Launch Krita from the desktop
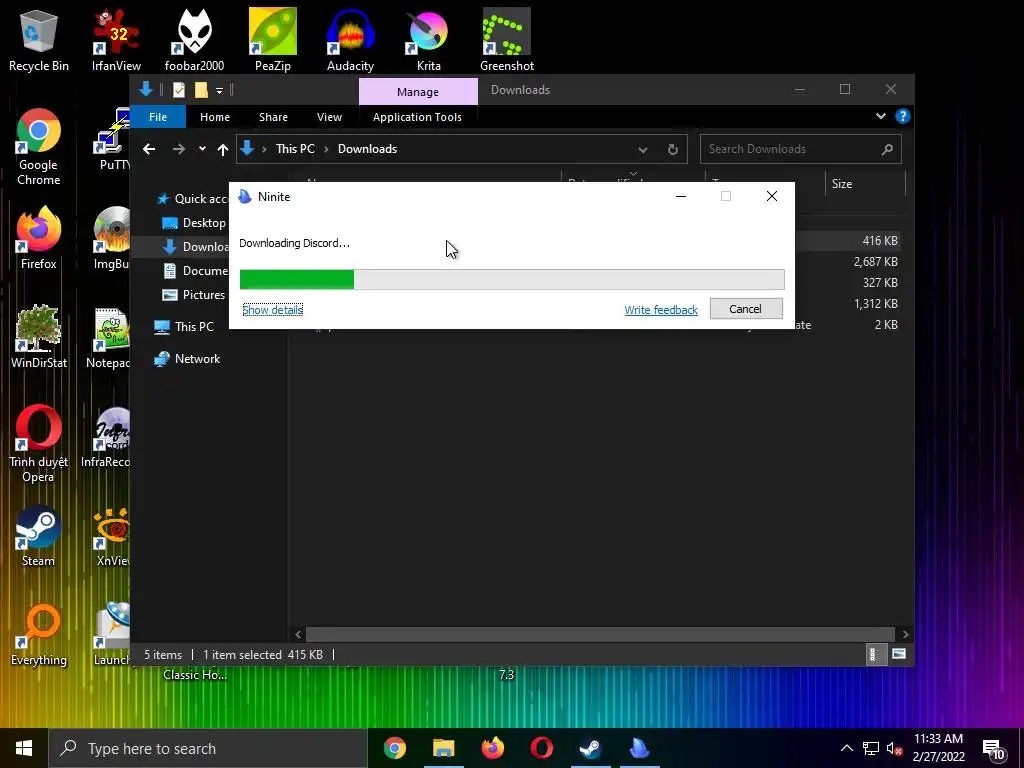1024x768 pixels. tap(428, 39)
